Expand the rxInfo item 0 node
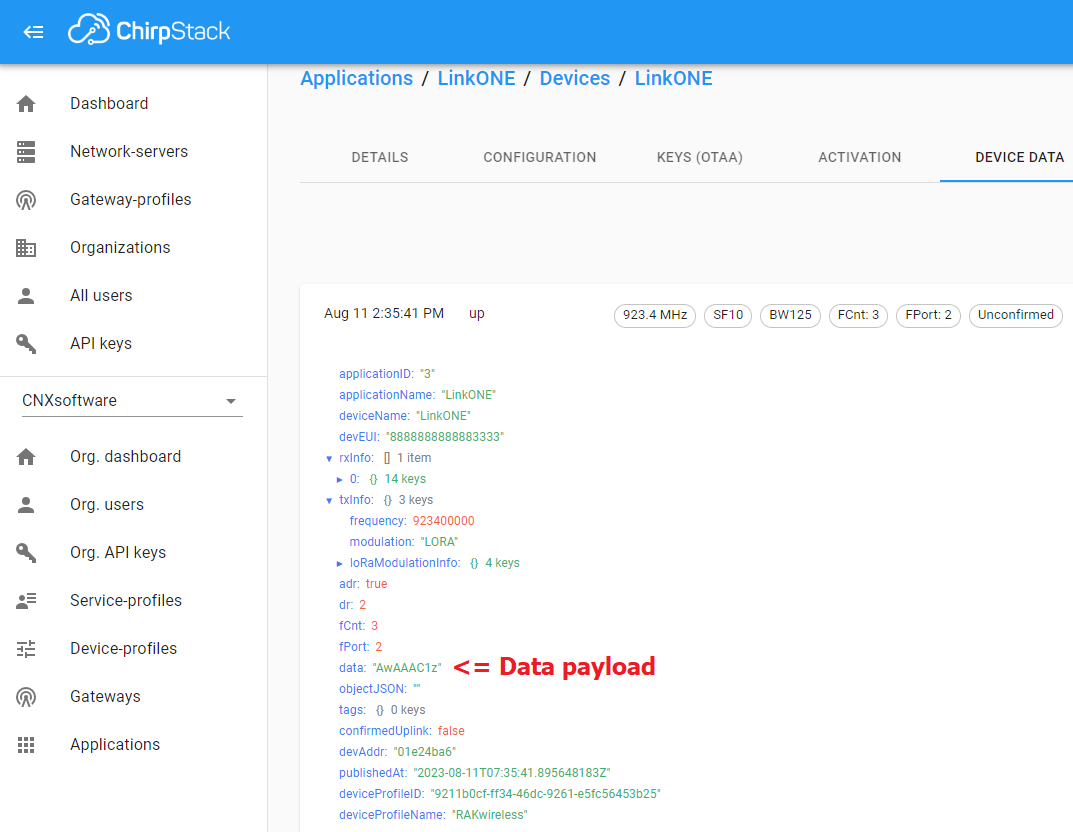 (339, 480)
